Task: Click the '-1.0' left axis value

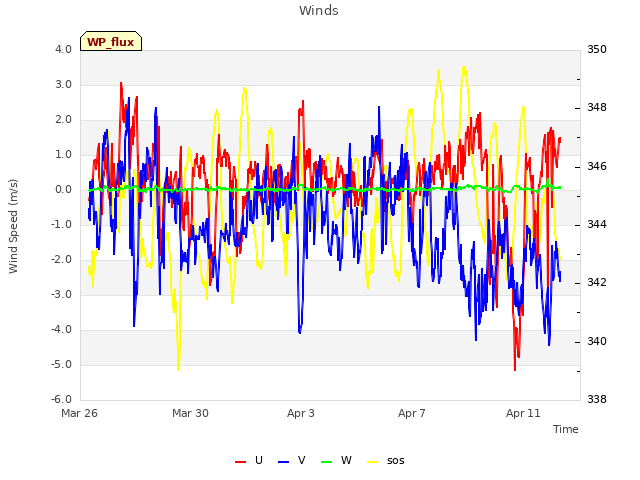Action: (x=61, y=224)
